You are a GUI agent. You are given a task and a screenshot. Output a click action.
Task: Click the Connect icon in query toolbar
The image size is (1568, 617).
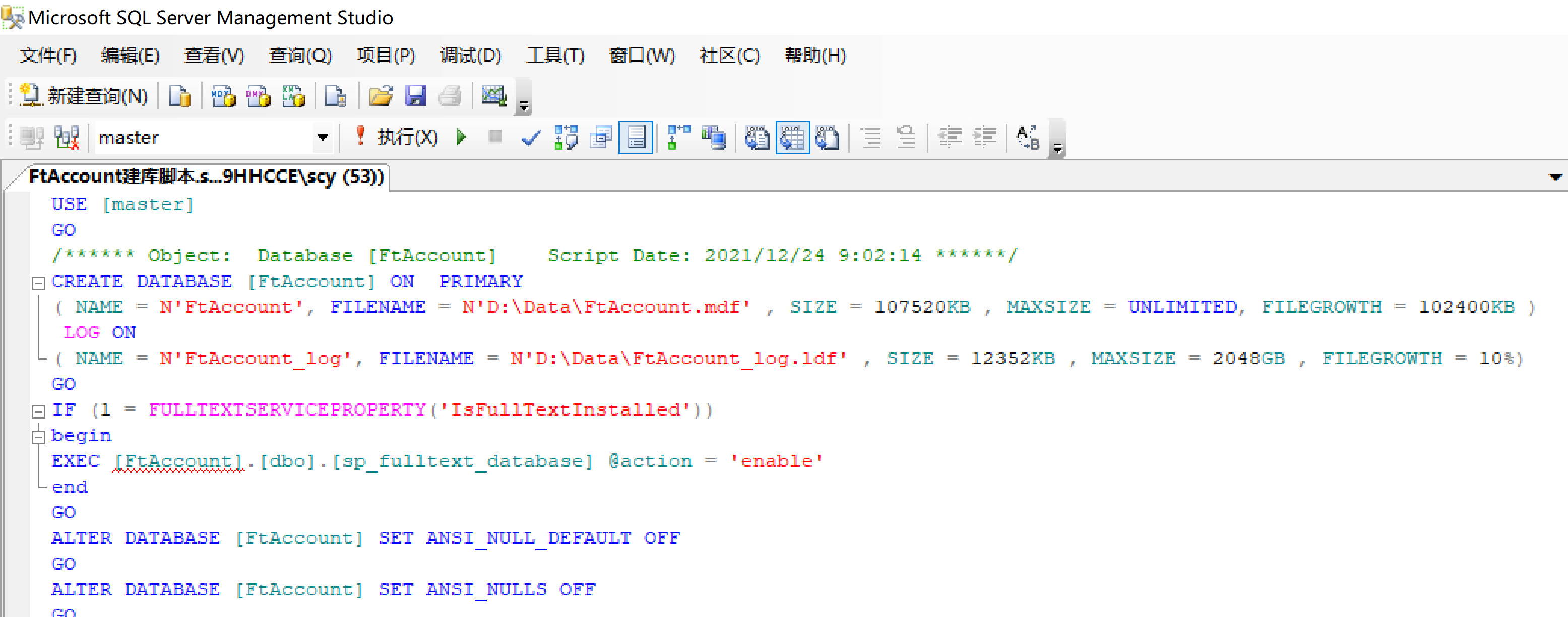click(x=32, y=138)
